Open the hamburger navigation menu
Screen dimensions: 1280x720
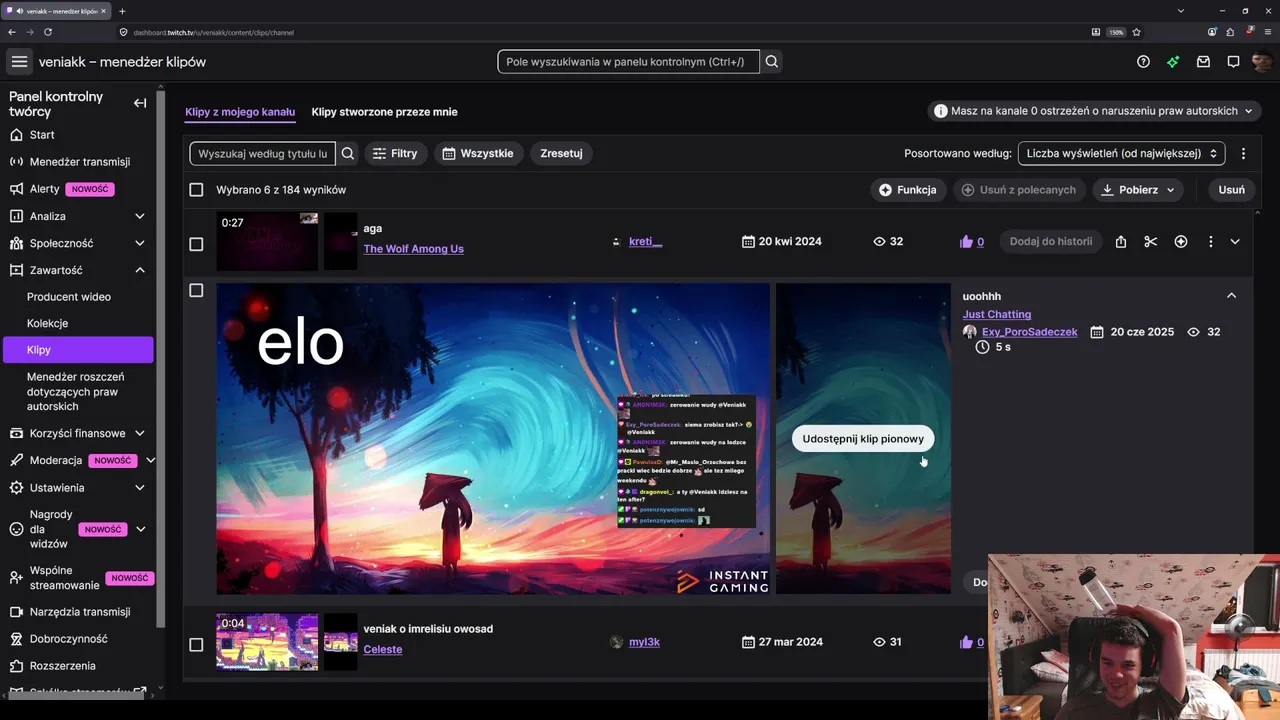(x=19, y=62)
